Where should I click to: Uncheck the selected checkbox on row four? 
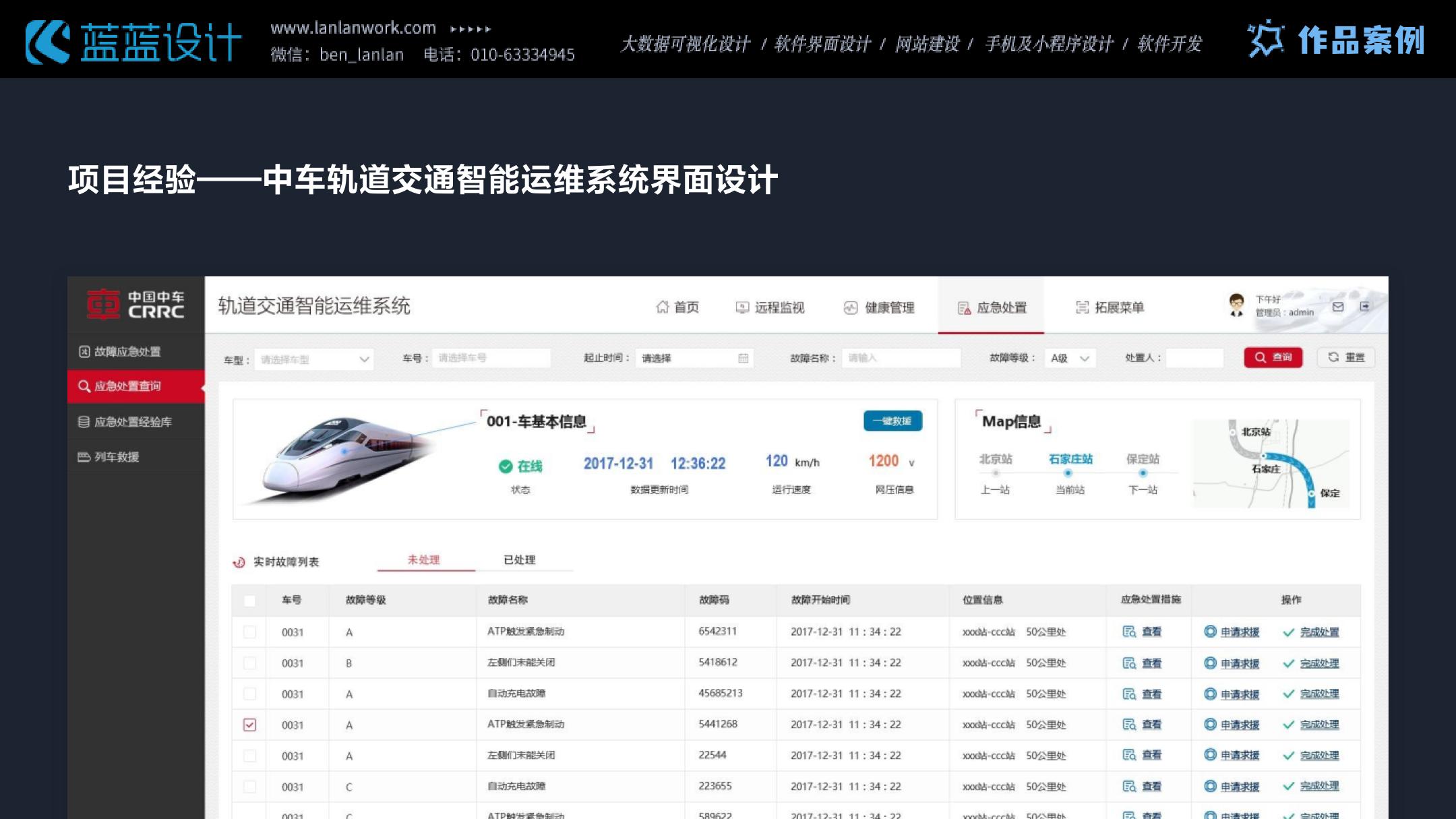click(250, 725)
